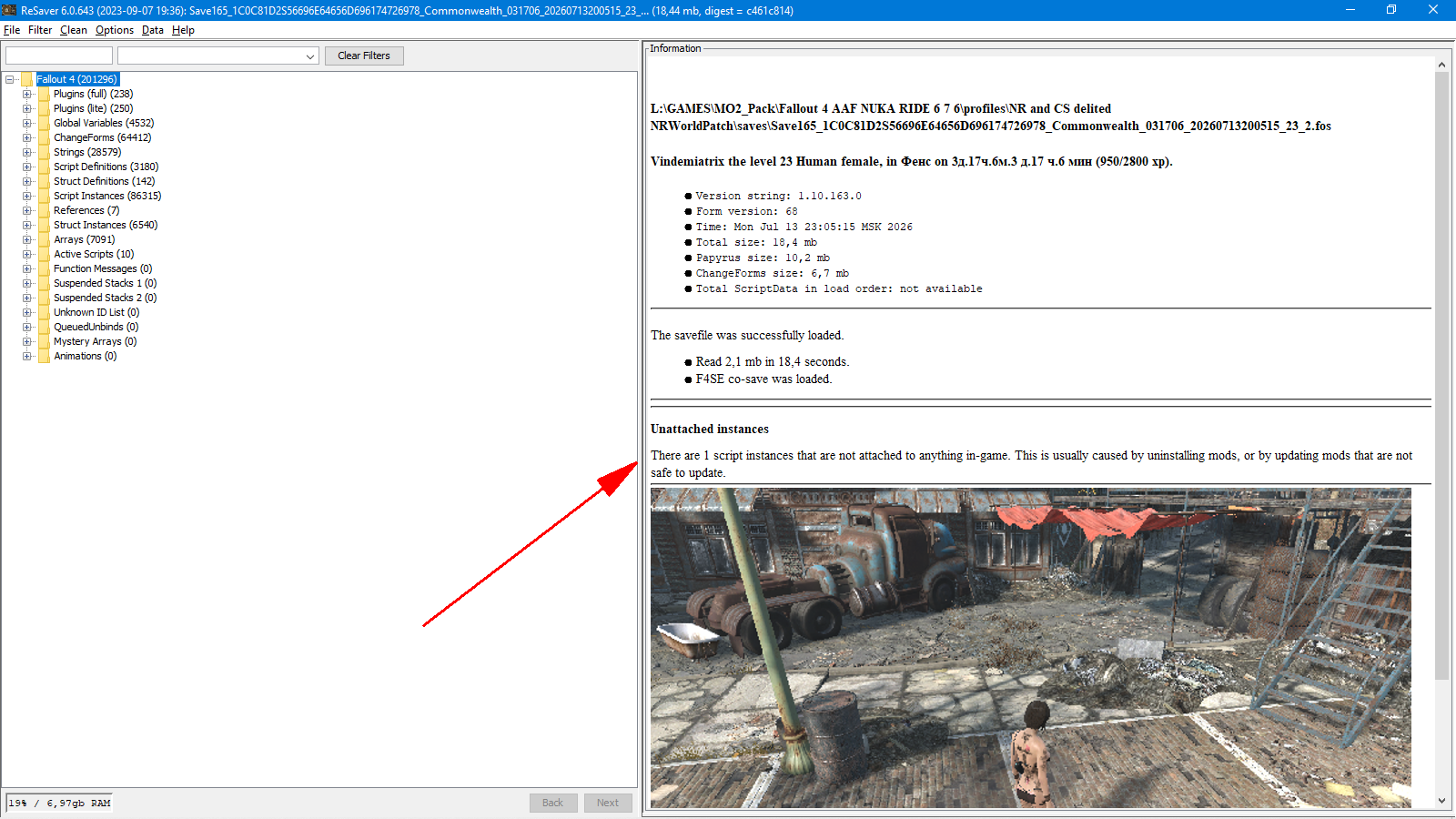The height and width of the screenshot is (819, 1456).
Task: Click the Mystery Arrays folder icon
Action: [45, 341]
